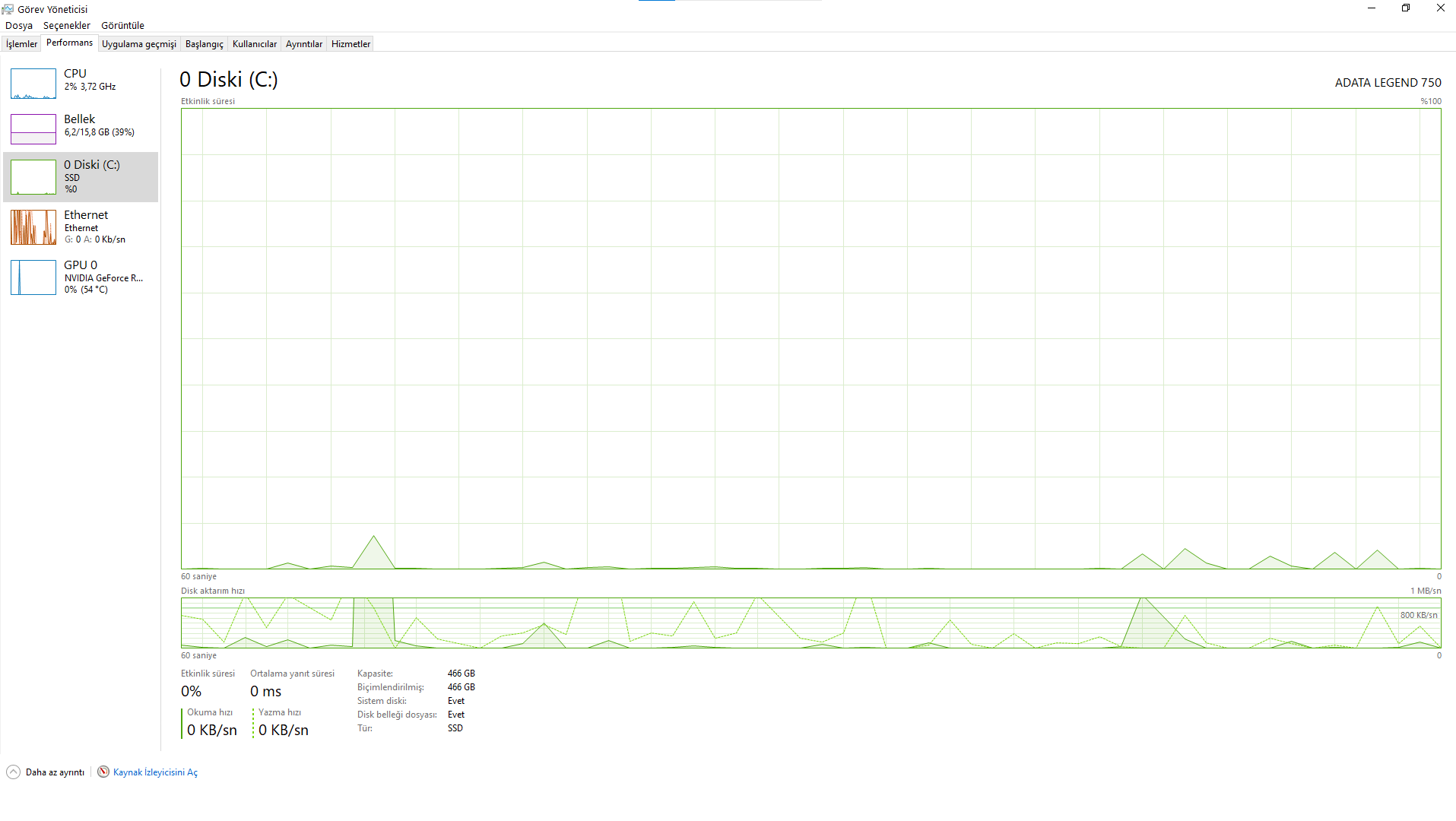The image size is (1456, 821).
Task: Click the Disk aktarım hızı transfer graph
Action: point(810,623)
